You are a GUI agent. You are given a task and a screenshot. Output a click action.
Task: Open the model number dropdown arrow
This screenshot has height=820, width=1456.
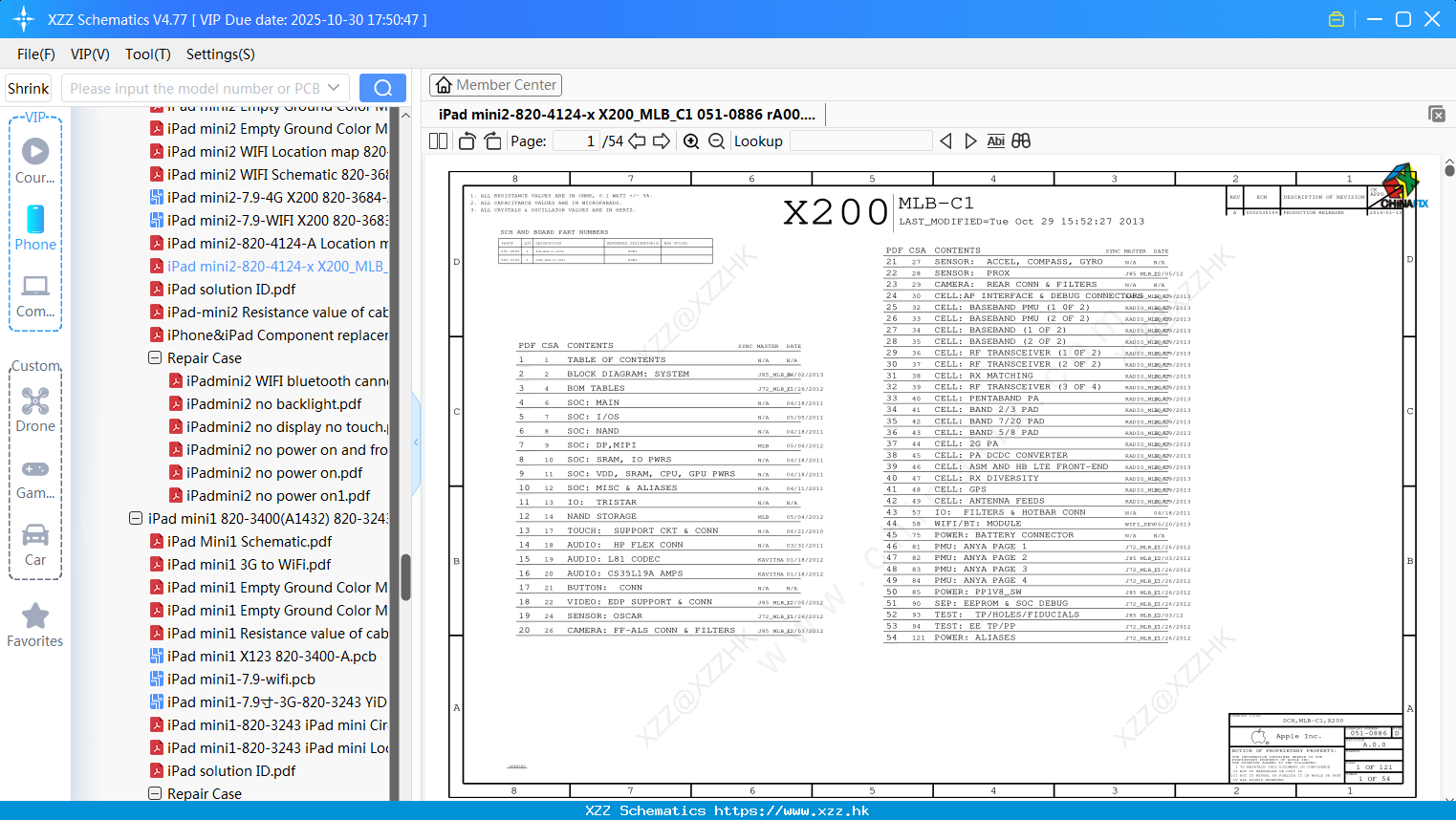[334, 88]
